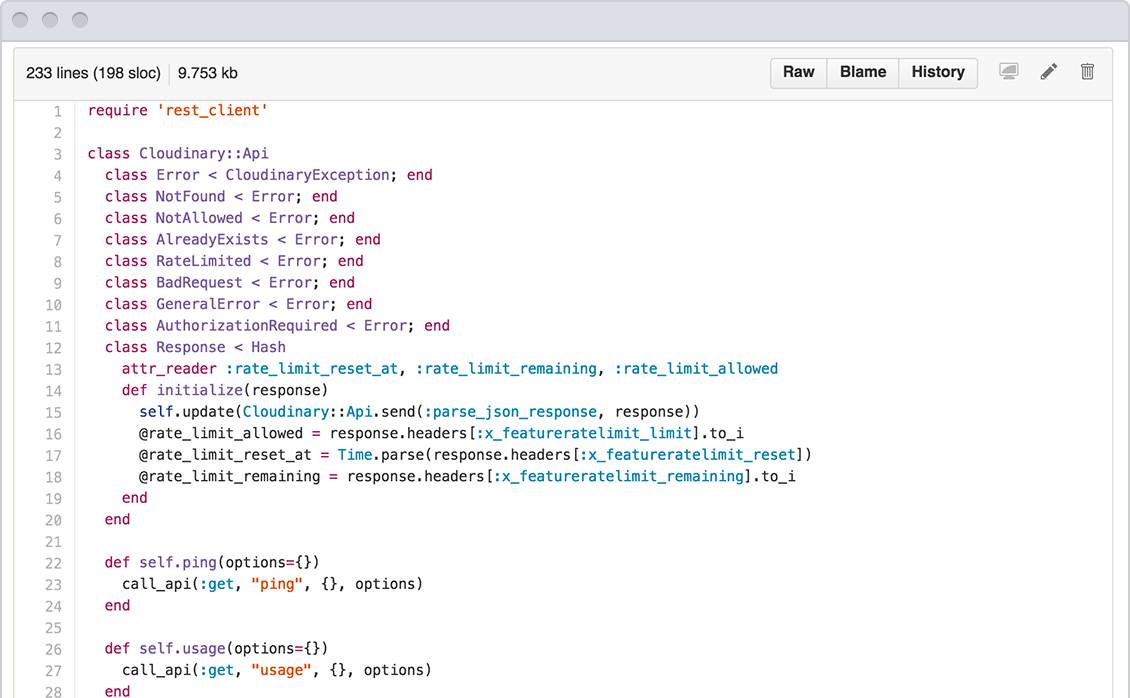Click the Raw button

tap(798, 73)
